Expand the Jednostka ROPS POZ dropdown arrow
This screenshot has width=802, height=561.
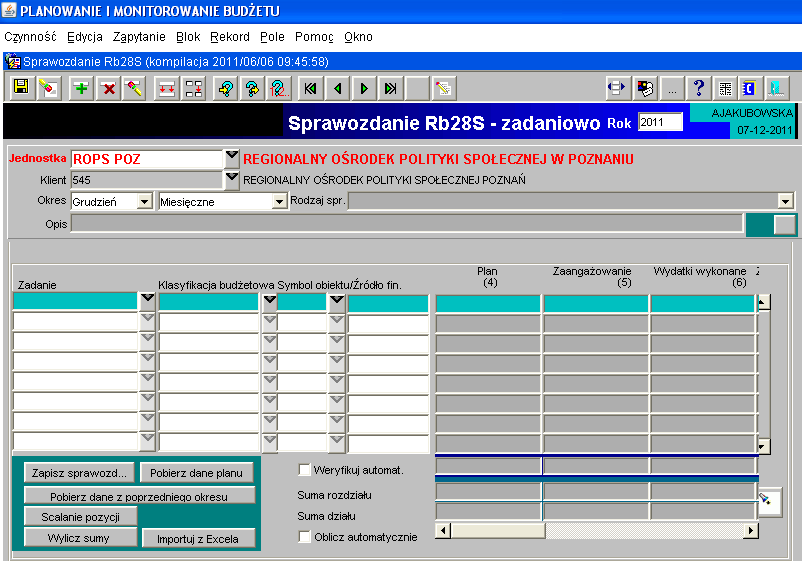pyautogui.click(x=232, y=158)
